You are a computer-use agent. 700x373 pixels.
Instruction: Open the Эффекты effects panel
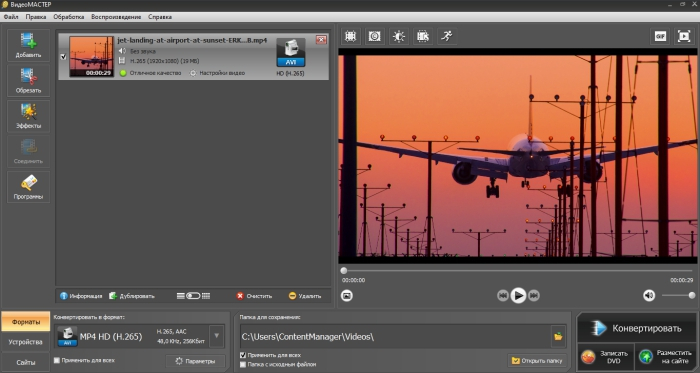[28, 116]
